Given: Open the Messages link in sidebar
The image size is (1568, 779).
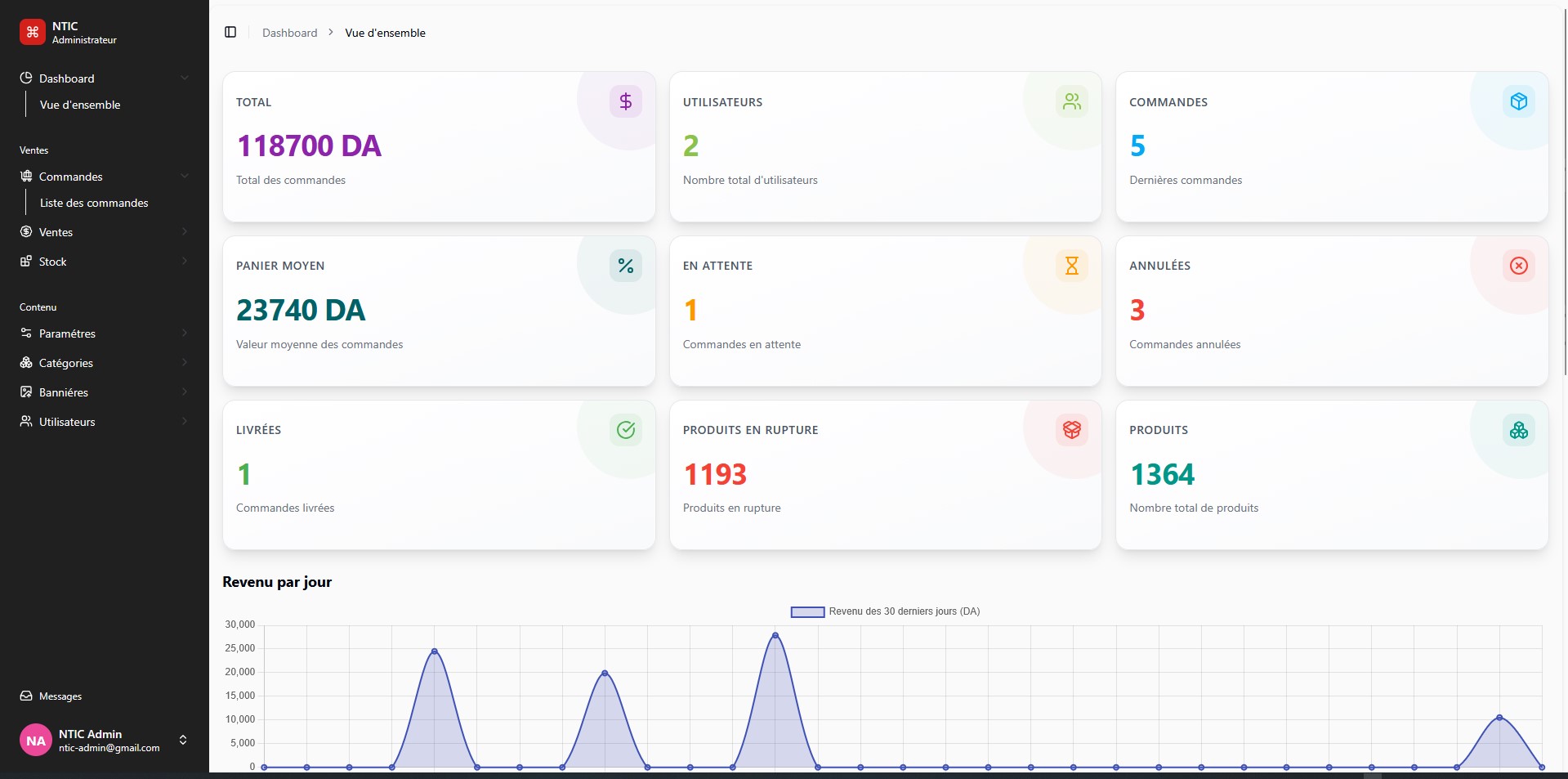Looking at the screenshot, I should [60, 696].
